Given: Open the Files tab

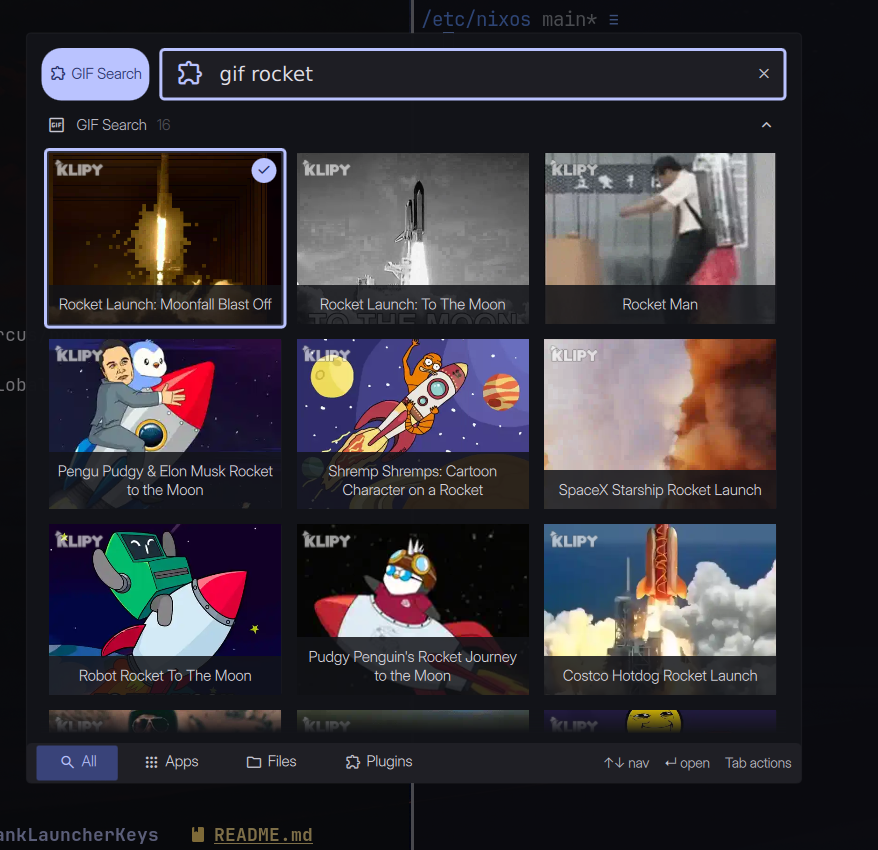Looking at the screenshot, I should (x=271, y=762).
